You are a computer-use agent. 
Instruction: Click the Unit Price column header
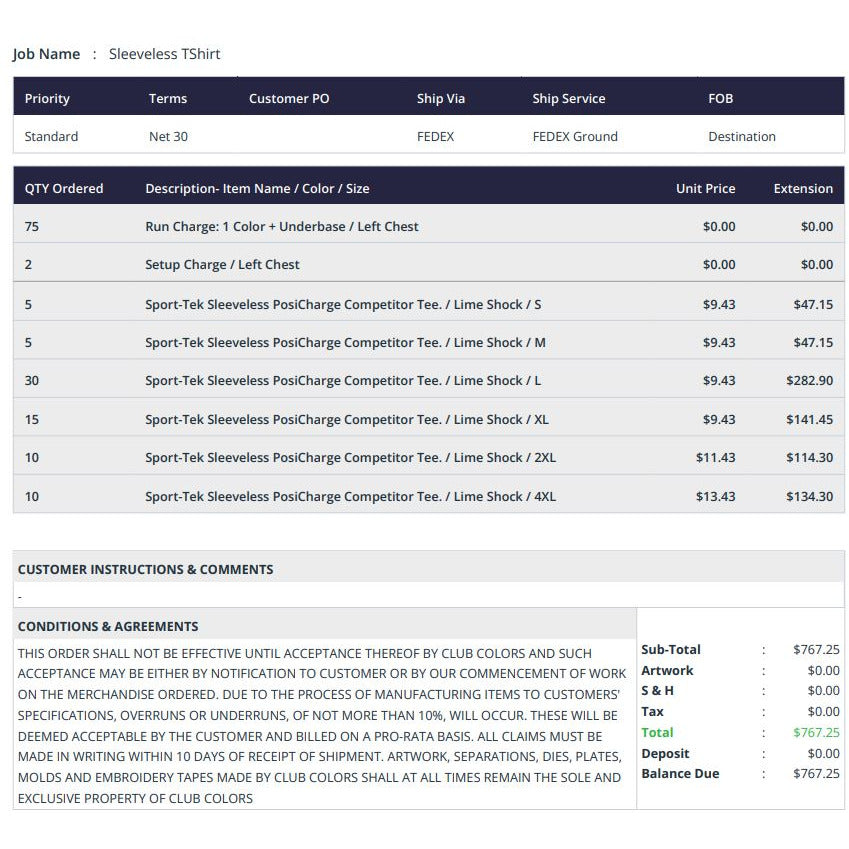click(706, 188)
